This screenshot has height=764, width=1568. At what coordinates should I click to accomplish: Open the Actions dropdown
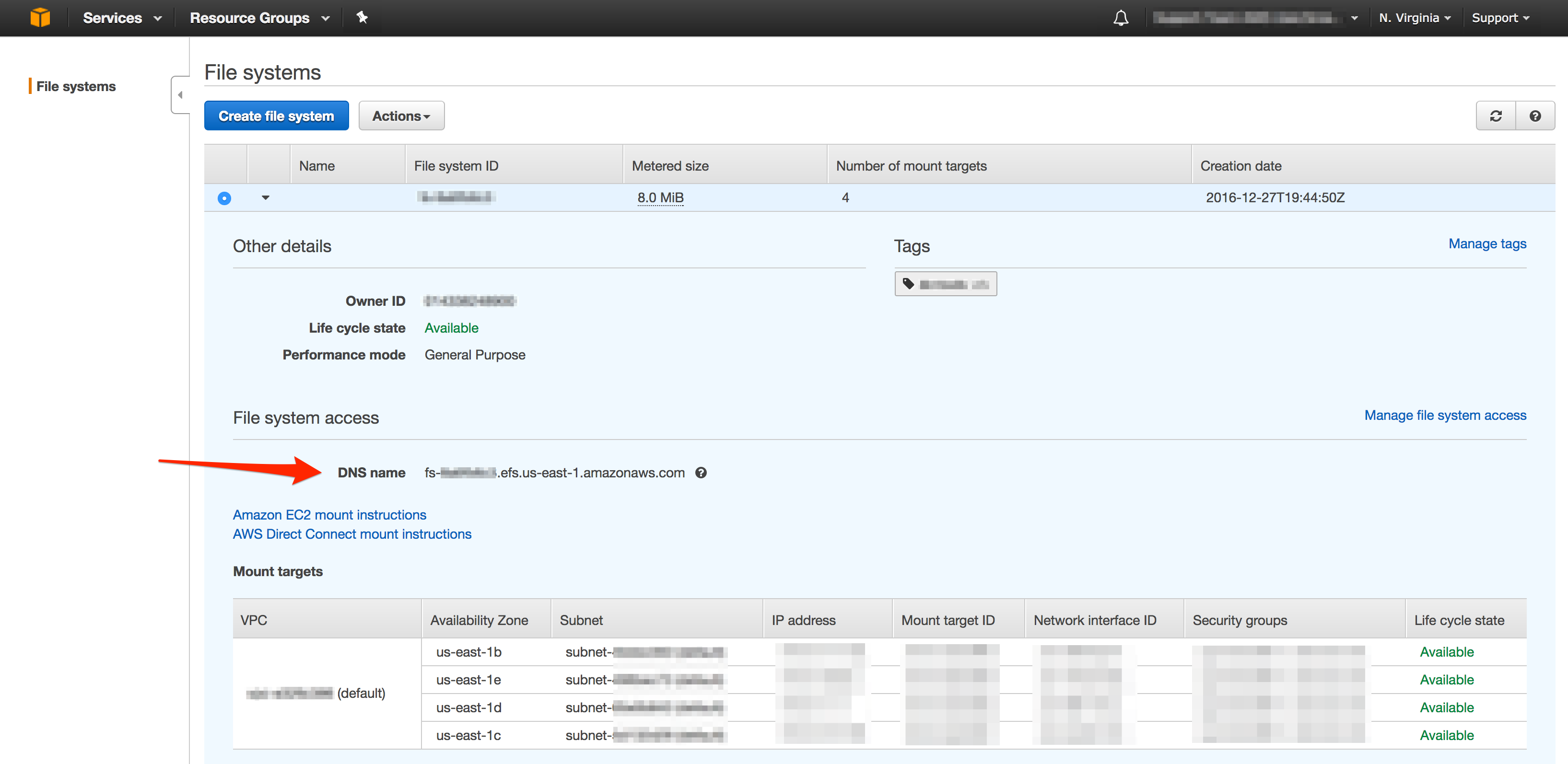[401, 116]
